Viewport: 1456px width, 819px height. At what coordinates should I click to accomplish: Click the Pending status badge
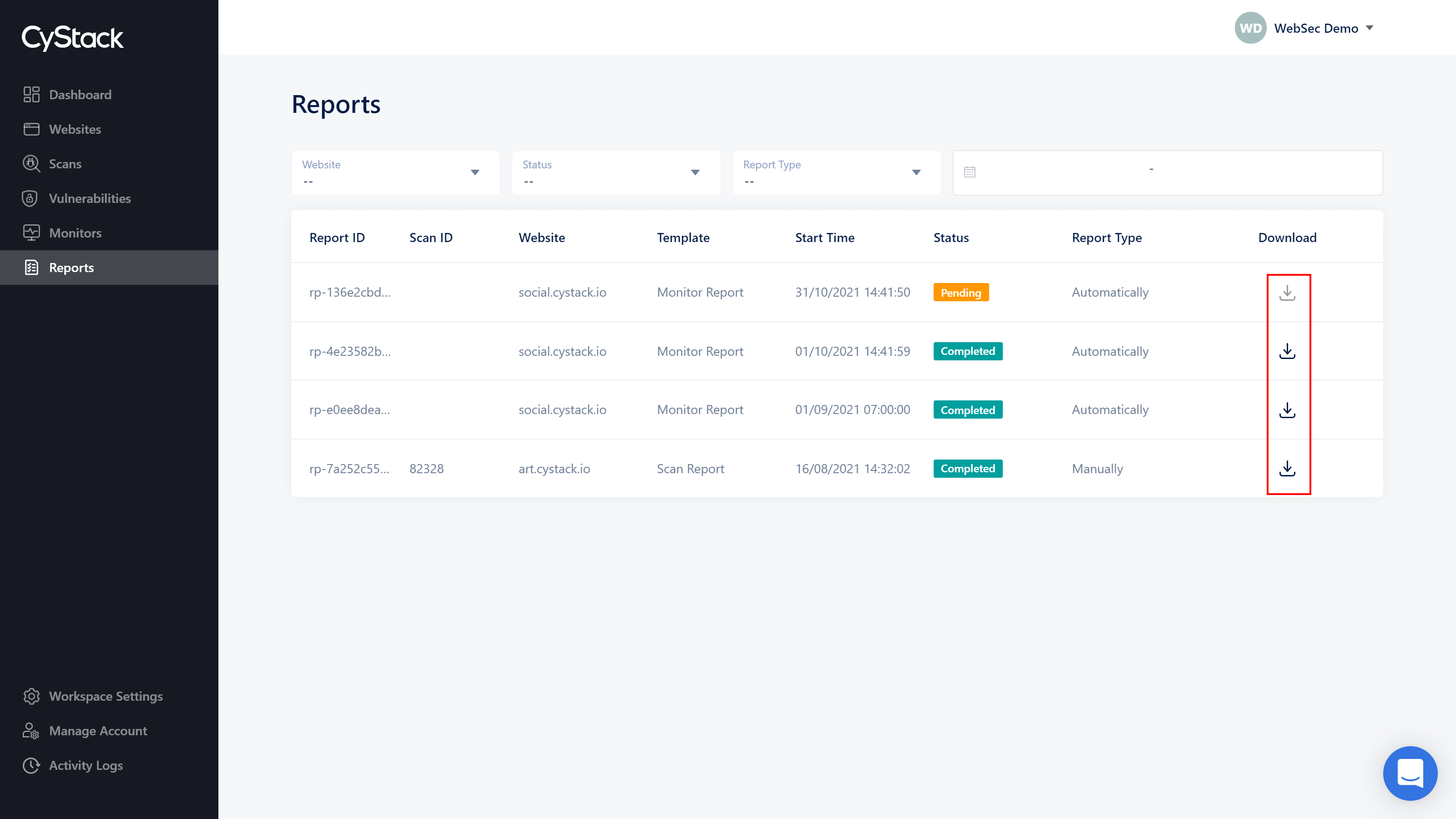[961, 292]
